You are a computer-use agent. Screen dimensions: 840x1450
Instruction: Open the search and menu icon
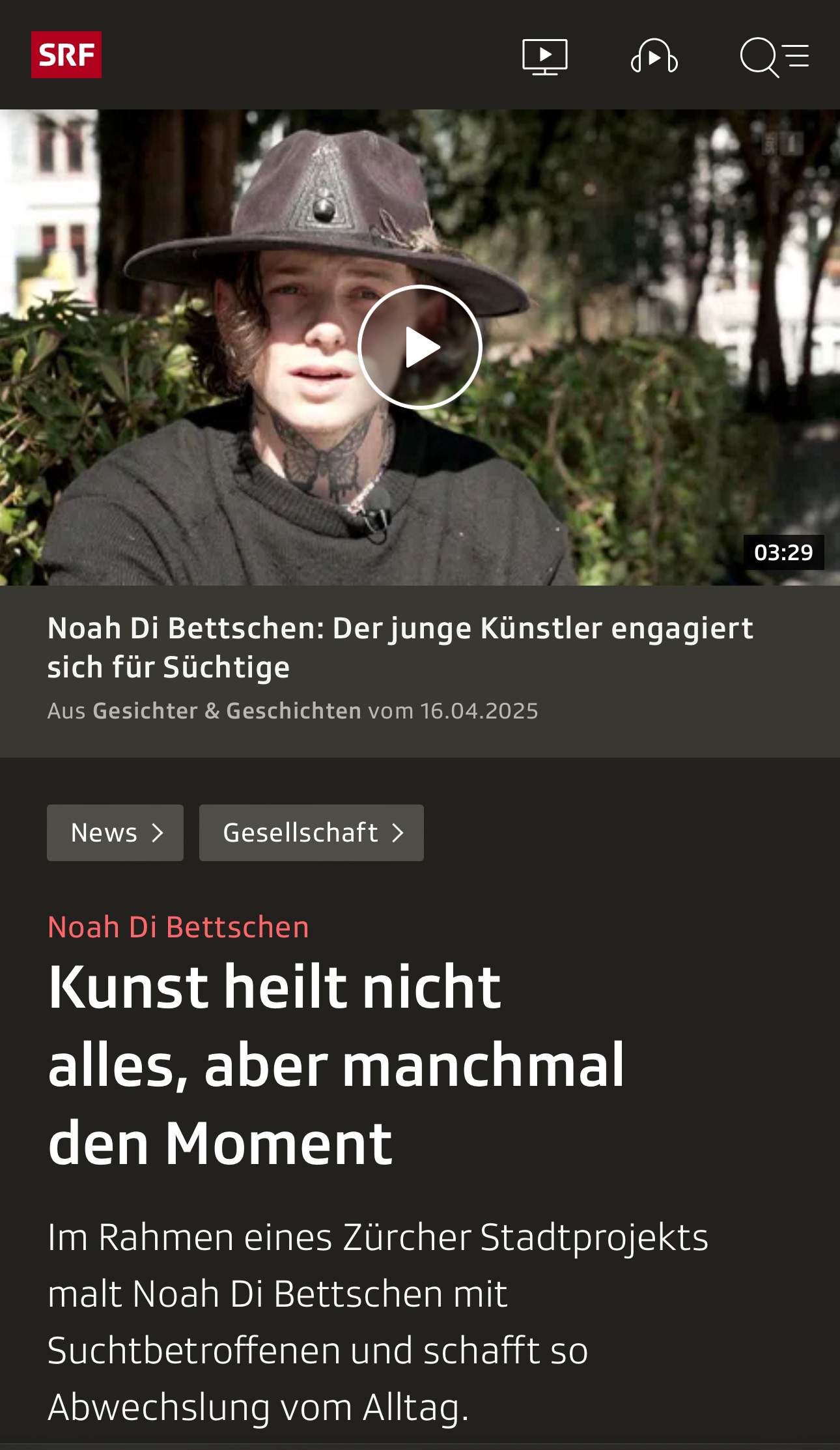pyautogui.click(x=774, y=57)
